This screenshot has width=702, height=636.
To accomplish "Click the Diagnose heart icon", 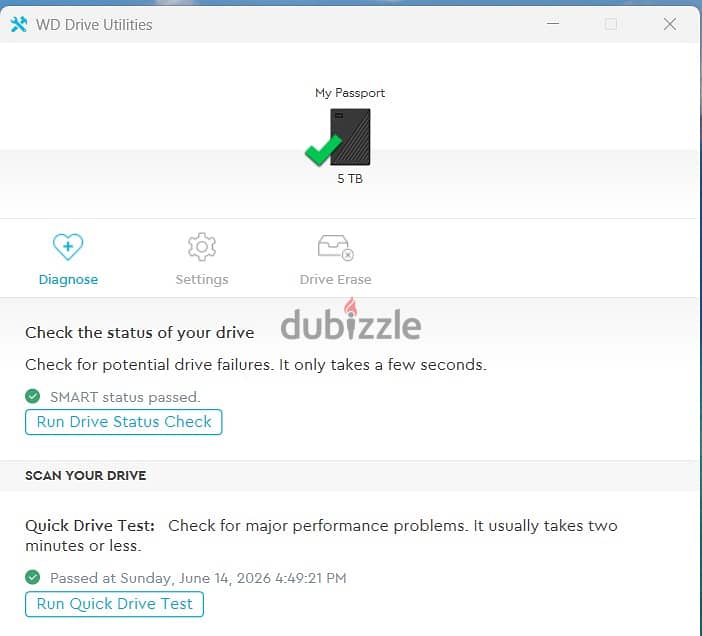I will (x=68, y=247).
